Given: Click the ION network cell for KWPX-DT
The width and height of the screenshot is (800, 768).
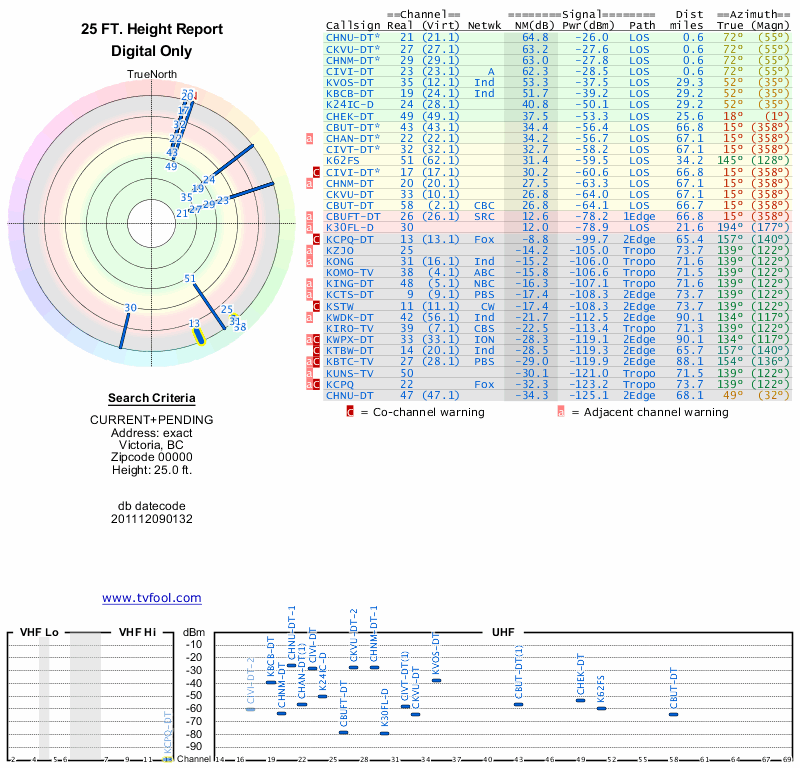Looking at the screenshot, I should tap(484, 339).
